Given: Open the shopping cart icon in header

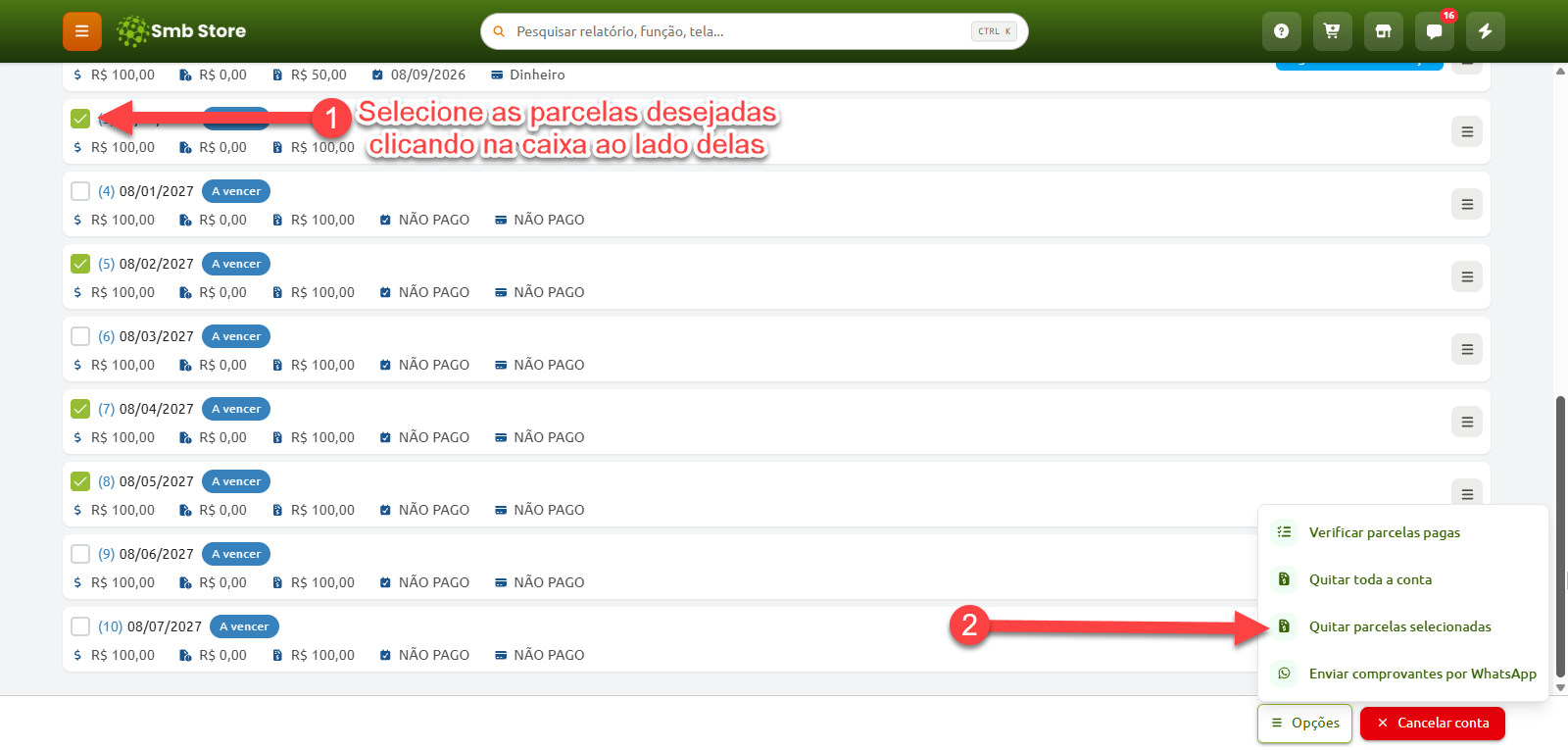Looking at the screenshot, I should [1332, 31].
